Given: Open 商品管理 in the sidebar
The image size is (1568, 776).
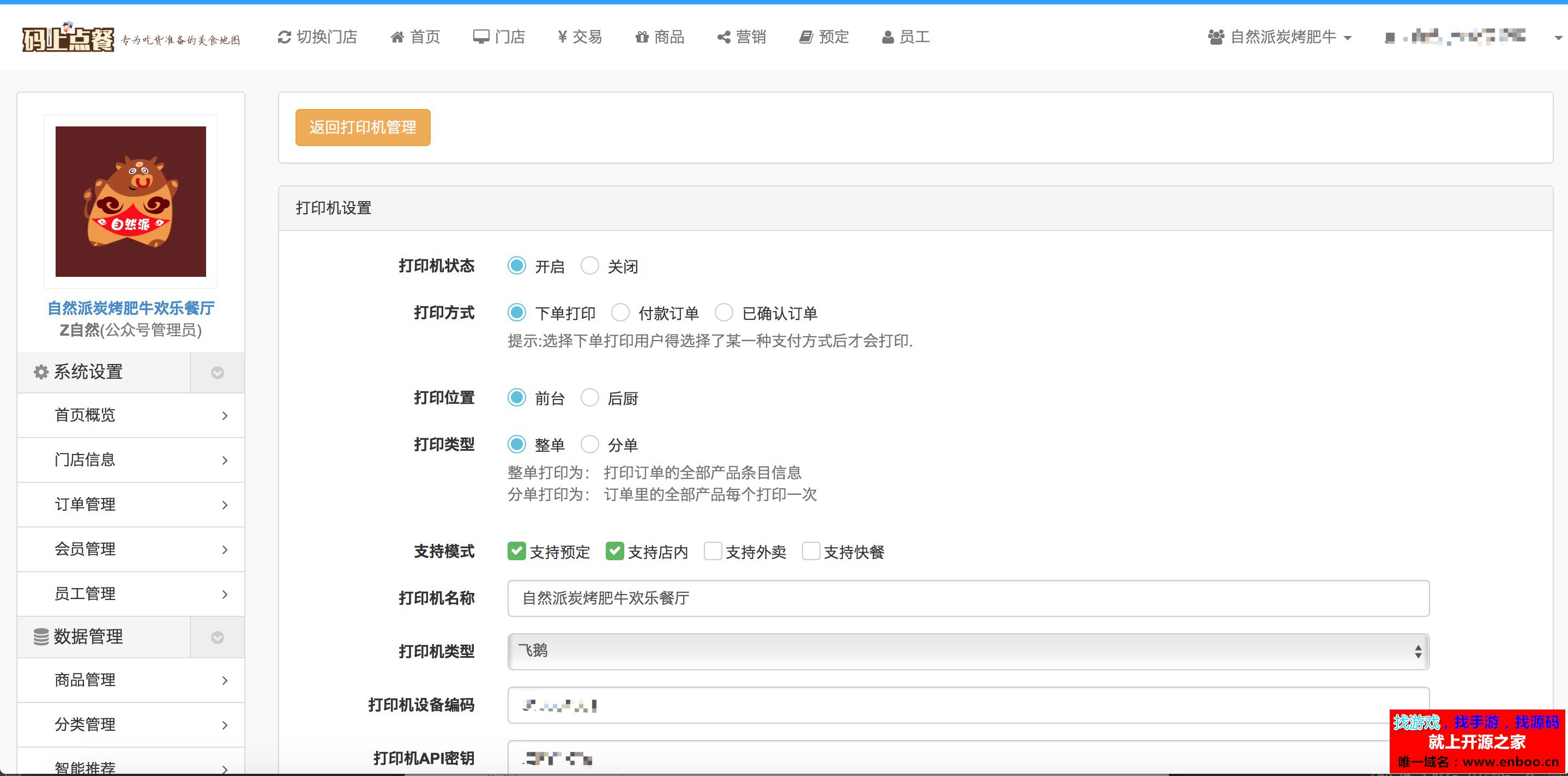Looking at the screenshot, I should tap(131, 681).
